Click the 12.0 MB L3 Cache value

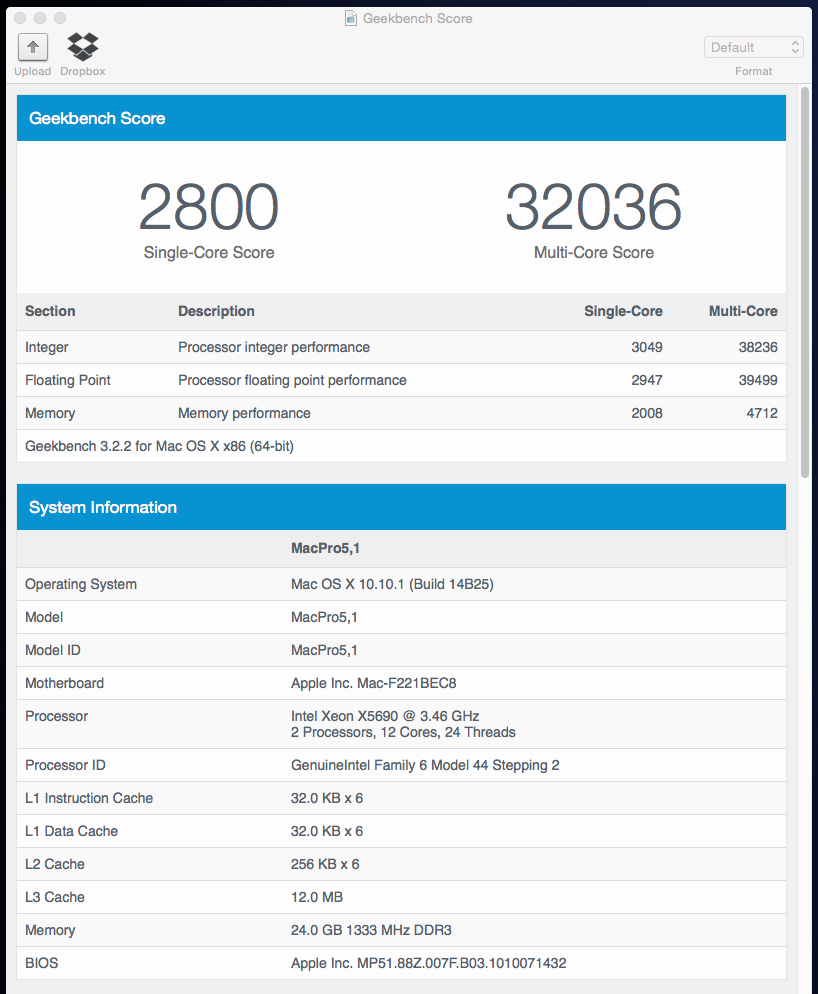(x=317, y=898)
